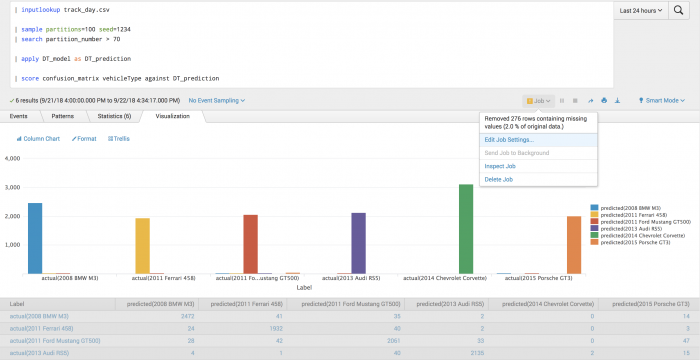The width and height of the screenshot is (700, 360).
Task: Click predicted(2011 Ford Mustang GT500) legend swatch
Action: (x=594, y=222)
